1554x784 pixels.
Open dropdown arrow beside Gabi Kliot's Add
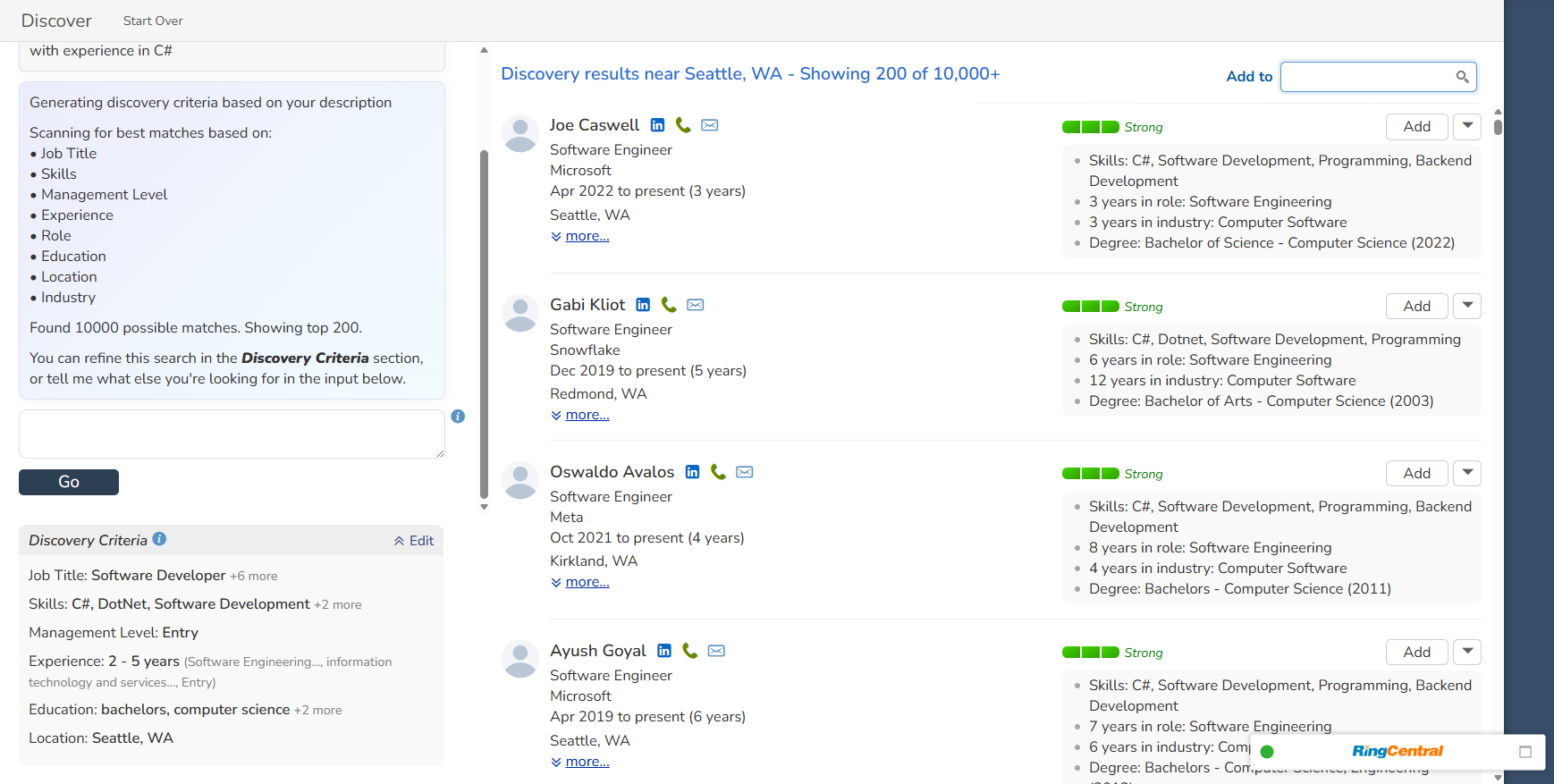(1467, 307)
